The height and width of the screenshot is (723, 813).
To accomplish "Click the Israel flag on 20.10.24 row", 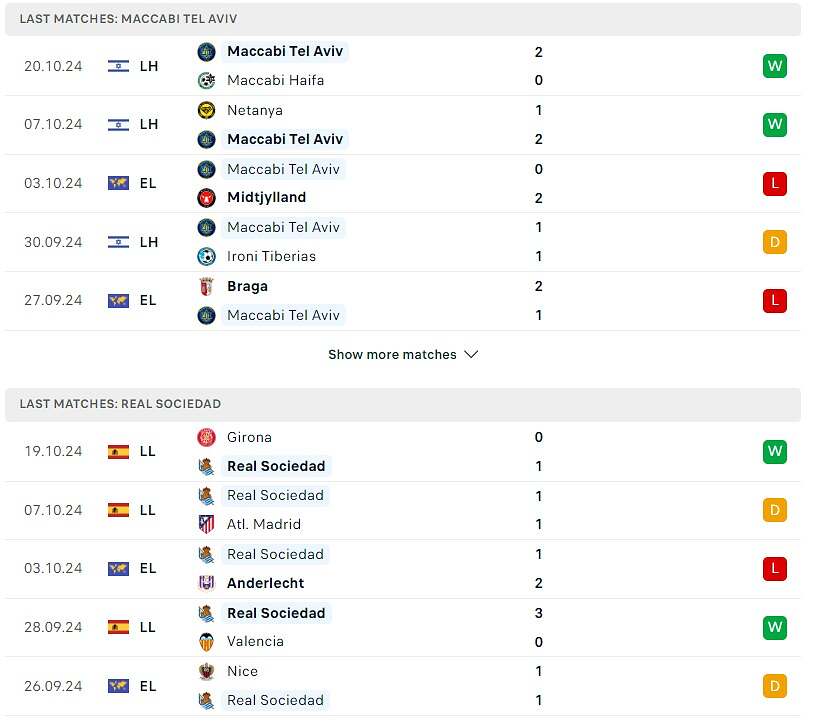I will tap(118, 66).
